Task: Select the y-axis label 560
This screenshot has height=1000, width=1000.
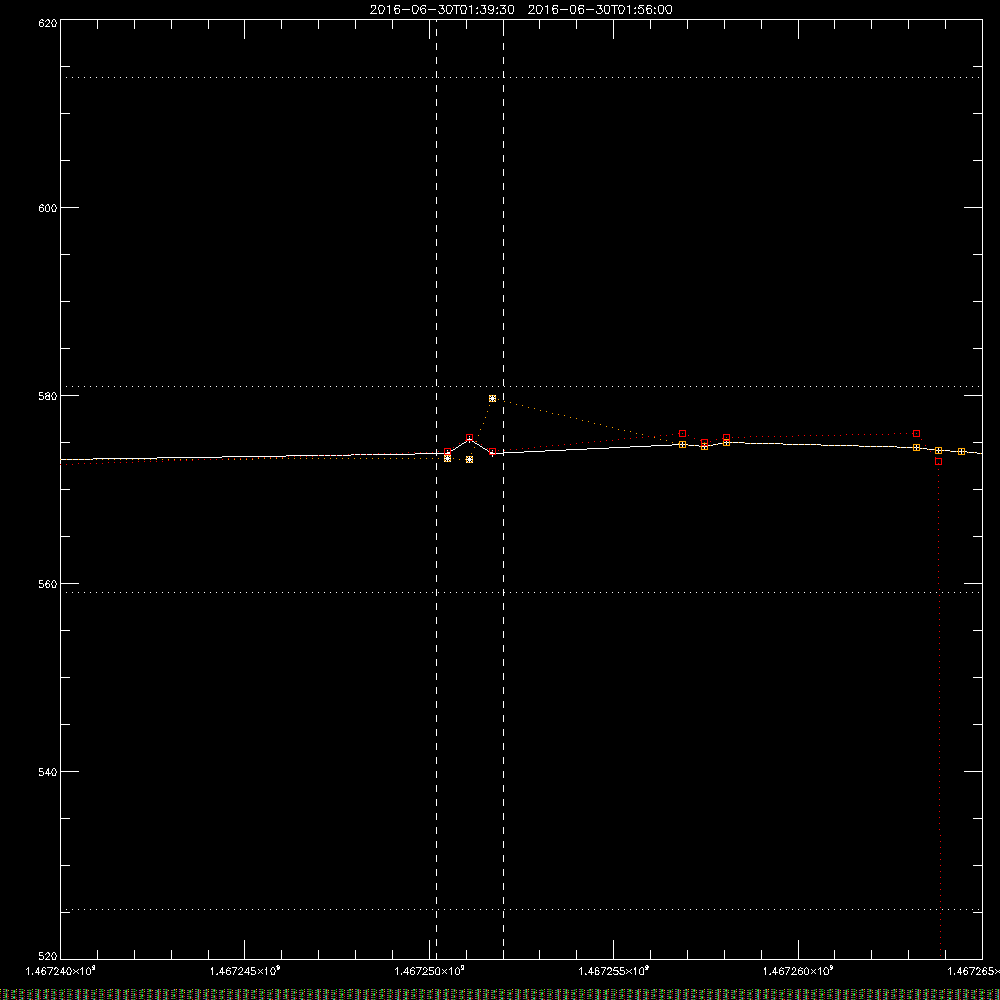Action: (x=48, y=584)
